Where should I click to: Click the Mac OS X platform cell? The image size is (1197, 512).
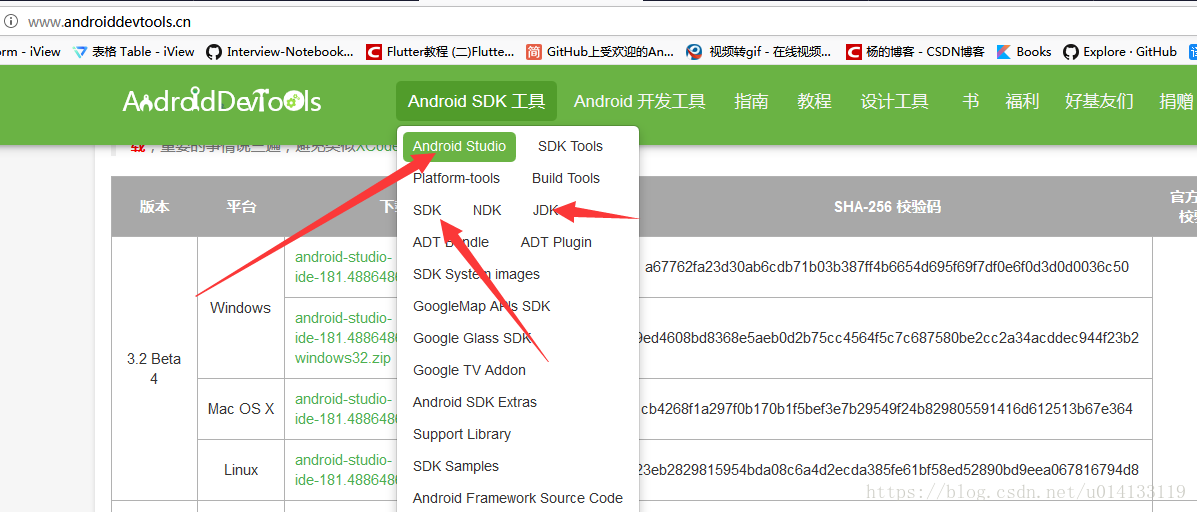point(240,409)
